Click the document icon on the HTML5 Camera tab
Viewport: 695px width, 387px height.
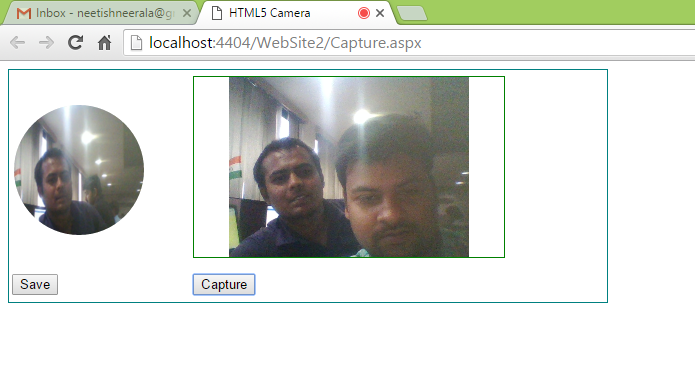tap(217, 13)
